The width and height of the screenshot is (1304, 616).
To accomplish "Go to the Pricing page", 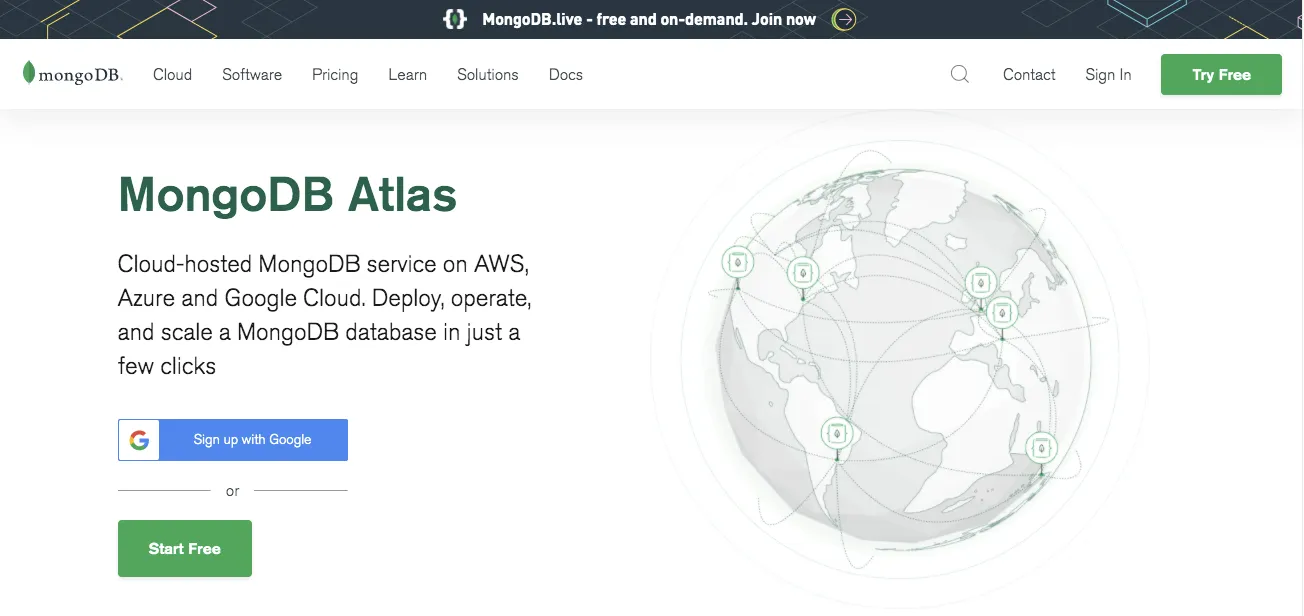I will [x=335, y=75].
